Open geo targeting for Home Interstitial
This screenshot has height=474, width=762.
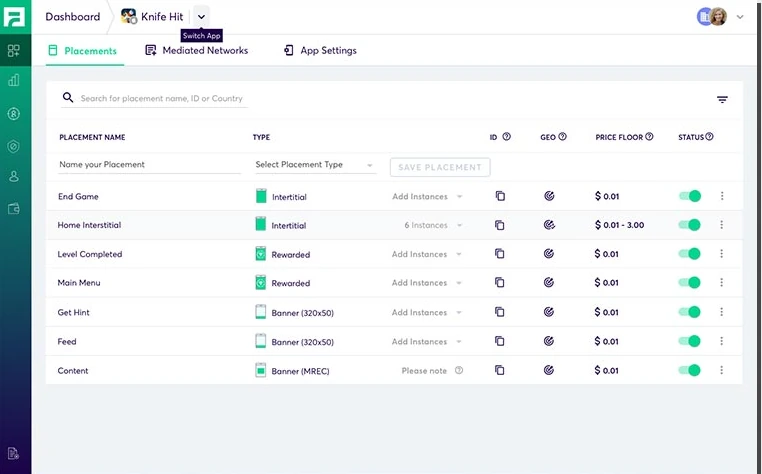click(x=549, y=225)
